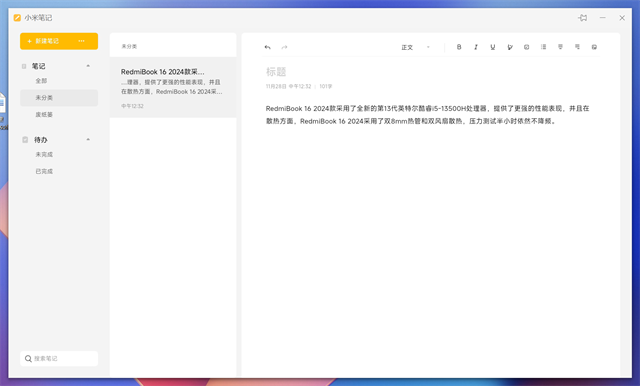Click the 小米笔记 app logo icon
Viewport: 640px width, 386px height.
17,18
